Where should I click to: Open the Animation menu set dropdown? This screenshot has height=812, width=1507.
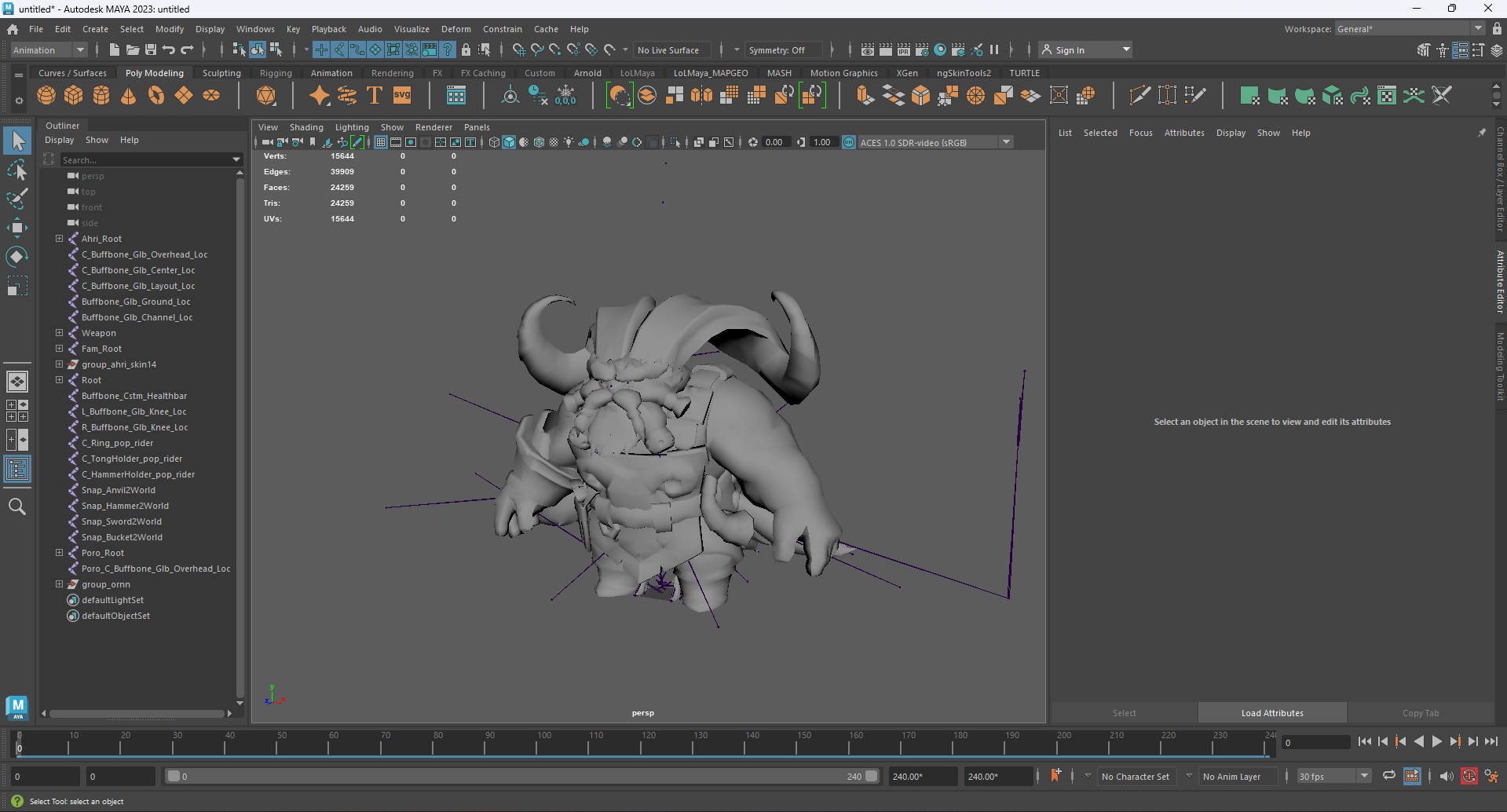tap(49, 50)
